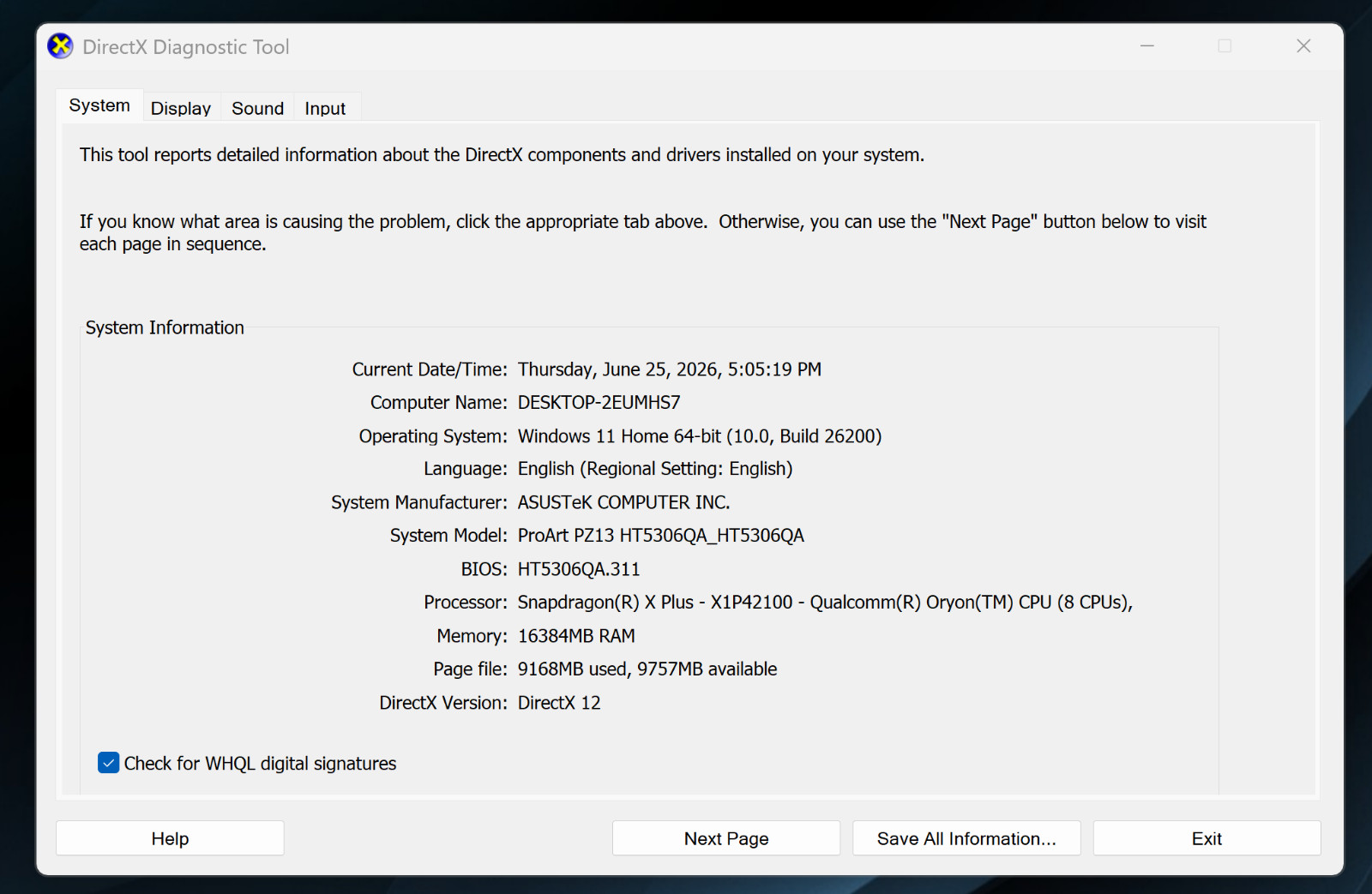Viewport: 1372px width, 894px height.
Task: Click the Page file label
Action: pyautogui.click(x=471, y=669)
